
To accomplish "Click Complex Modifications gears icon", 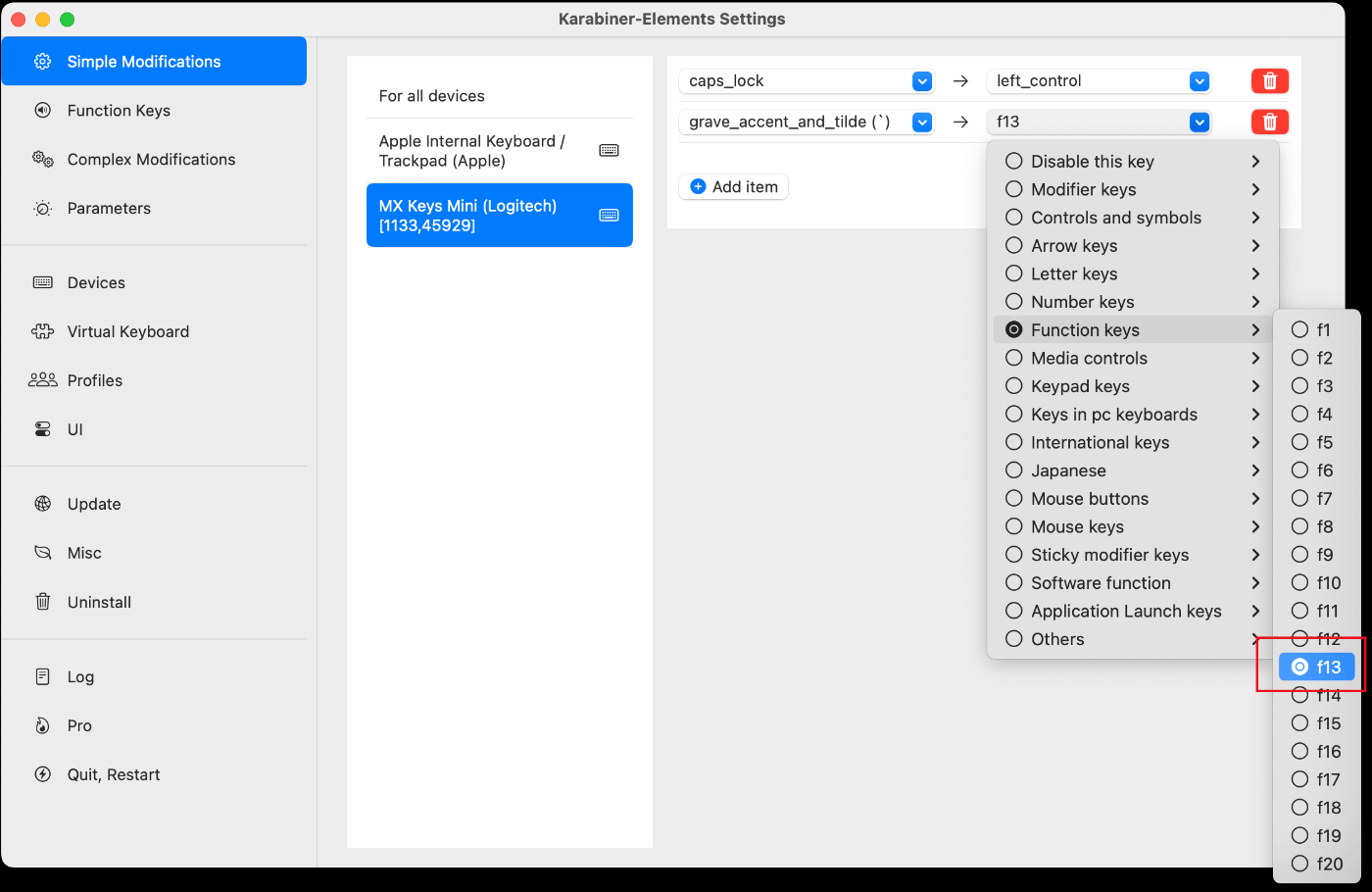I will [42, 159].
